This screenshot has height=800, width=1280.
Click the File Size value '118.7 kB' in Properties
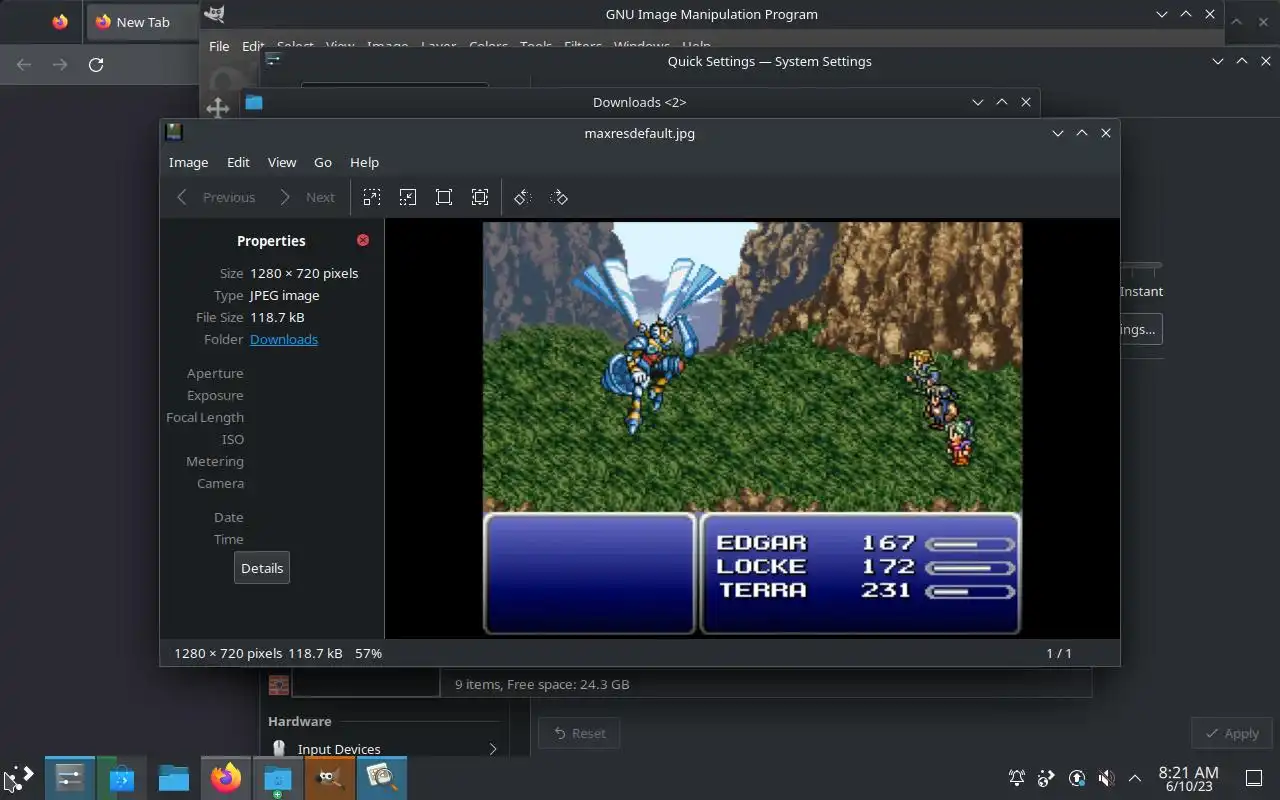click(x=277, y=317)
